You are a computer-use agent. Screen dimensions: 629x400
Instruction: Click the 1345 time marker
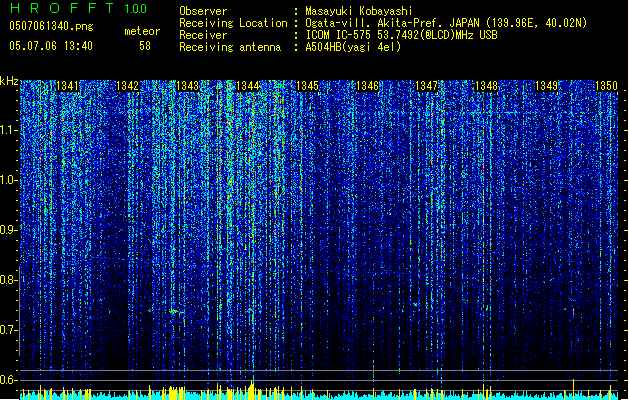coord(307,85)
